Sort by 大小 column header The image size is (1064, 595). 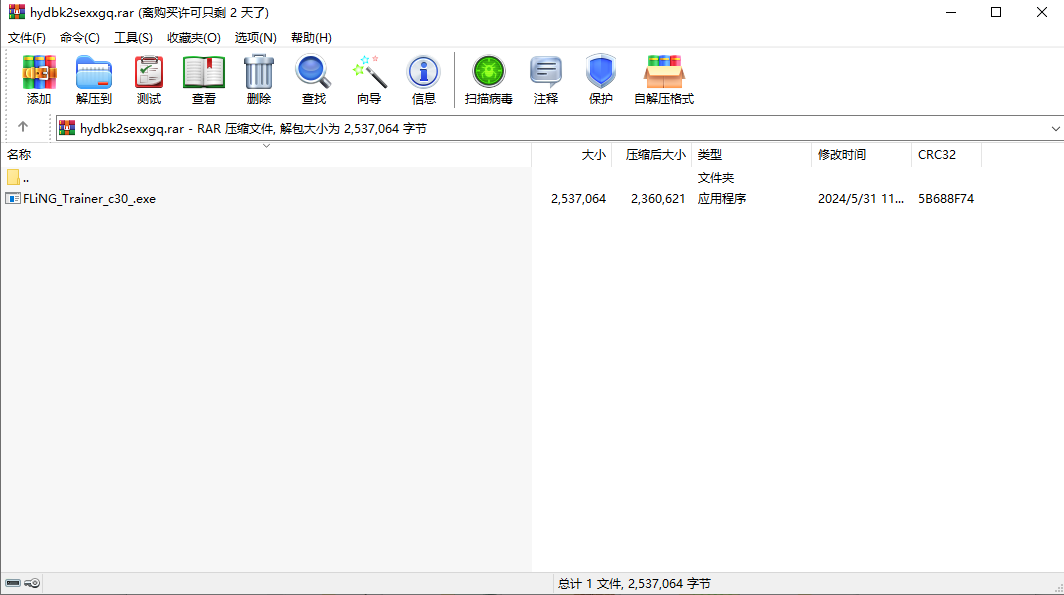571,155
